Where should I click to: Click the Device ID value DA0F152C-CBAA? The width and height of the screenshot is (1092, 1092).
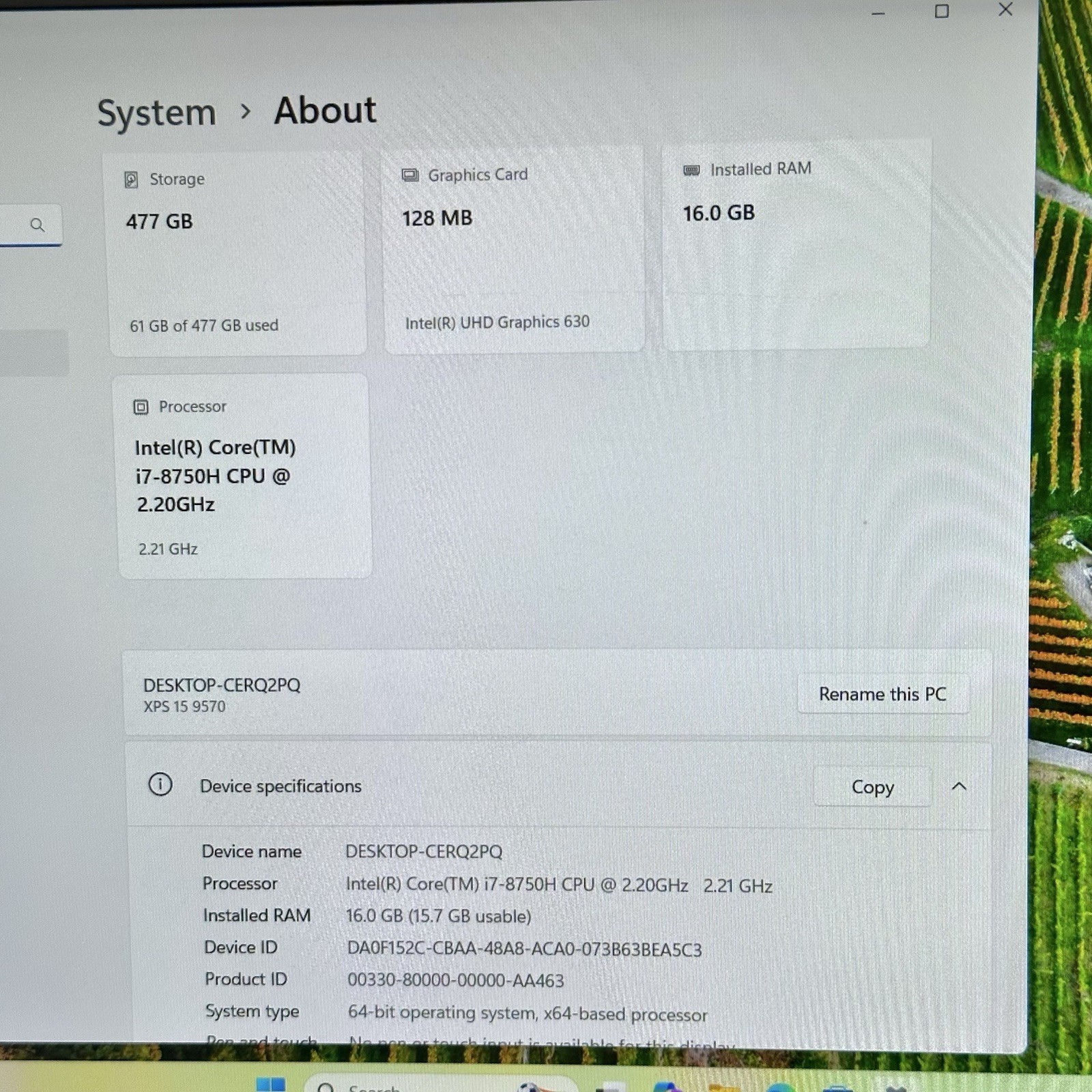[524, 949]
